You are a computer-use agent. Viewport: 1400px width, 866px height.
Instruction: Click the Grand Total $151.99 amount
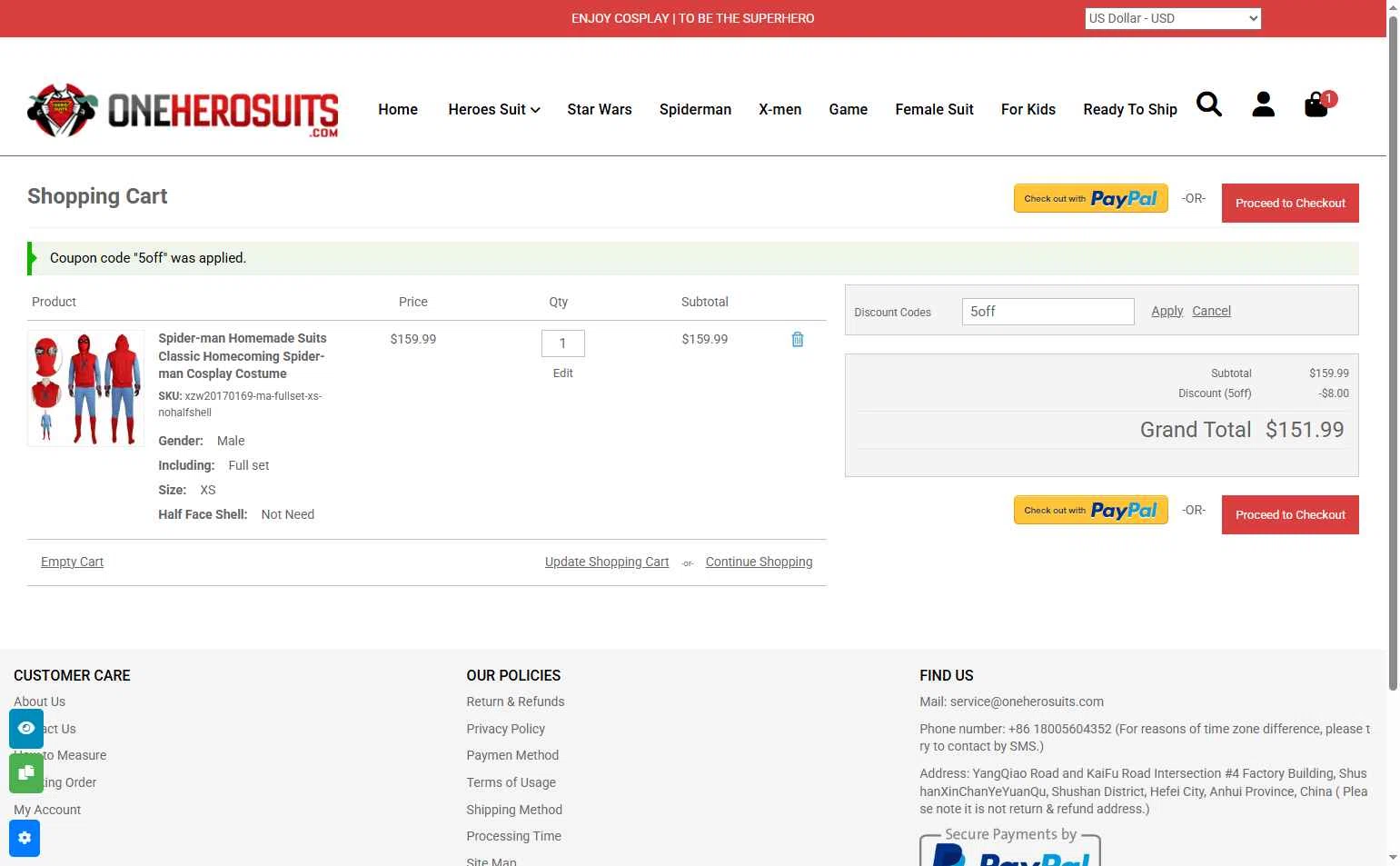point(1305,430)
